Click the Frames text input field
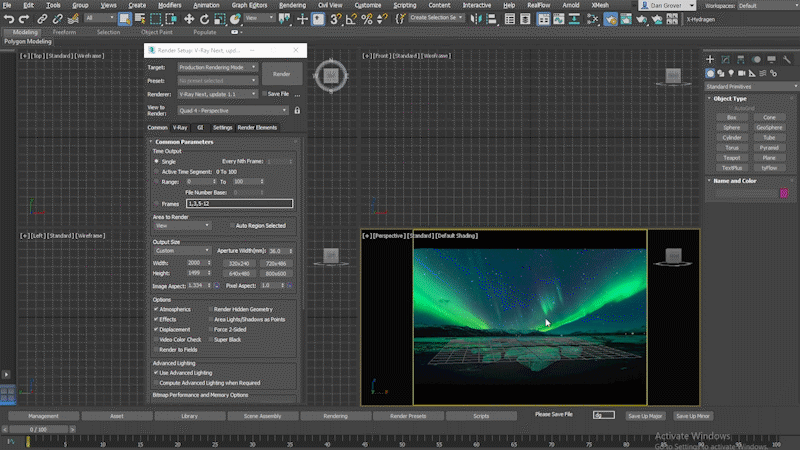The width and height of the screenshot is (800, 450). click(x=238, y=203)
